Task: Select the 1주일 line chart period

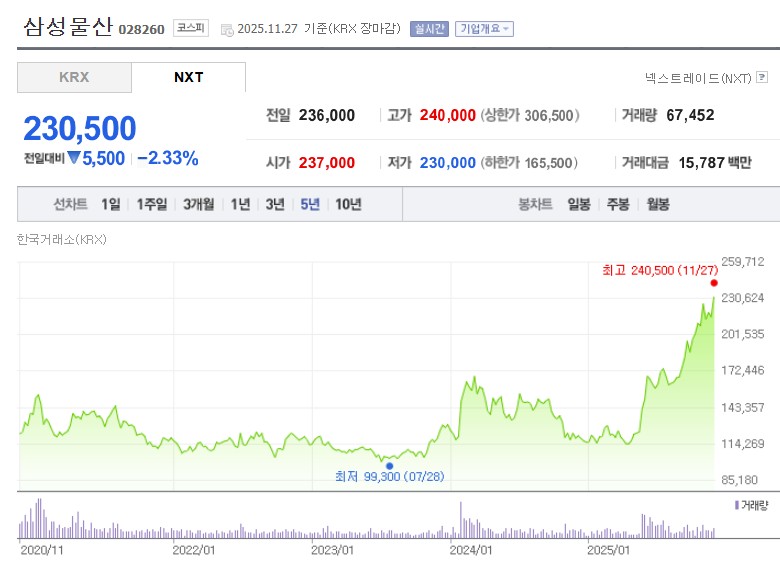Action: (x=152, y=204)
